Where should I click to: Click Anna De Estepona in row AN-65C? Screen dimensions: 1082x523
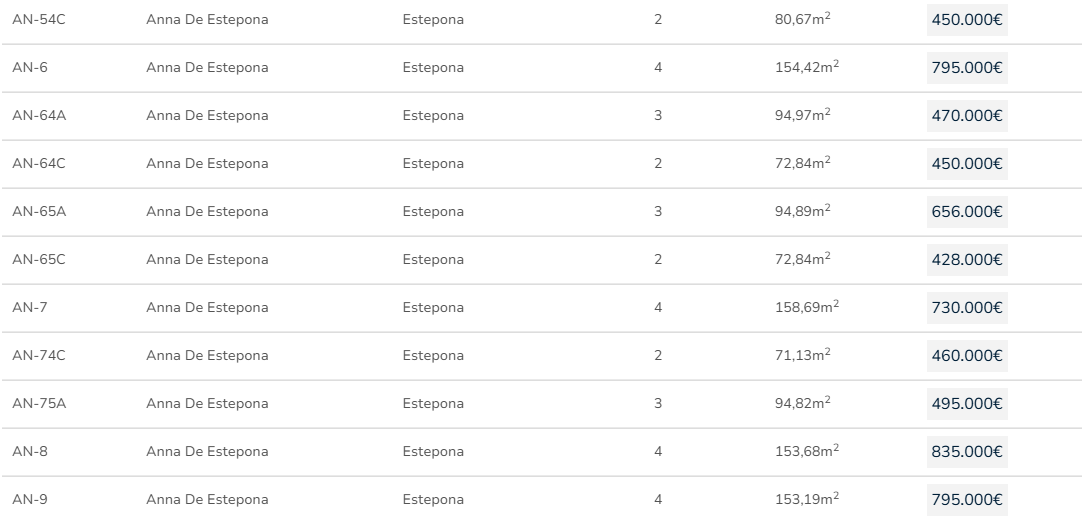click(x=207, y=260)
